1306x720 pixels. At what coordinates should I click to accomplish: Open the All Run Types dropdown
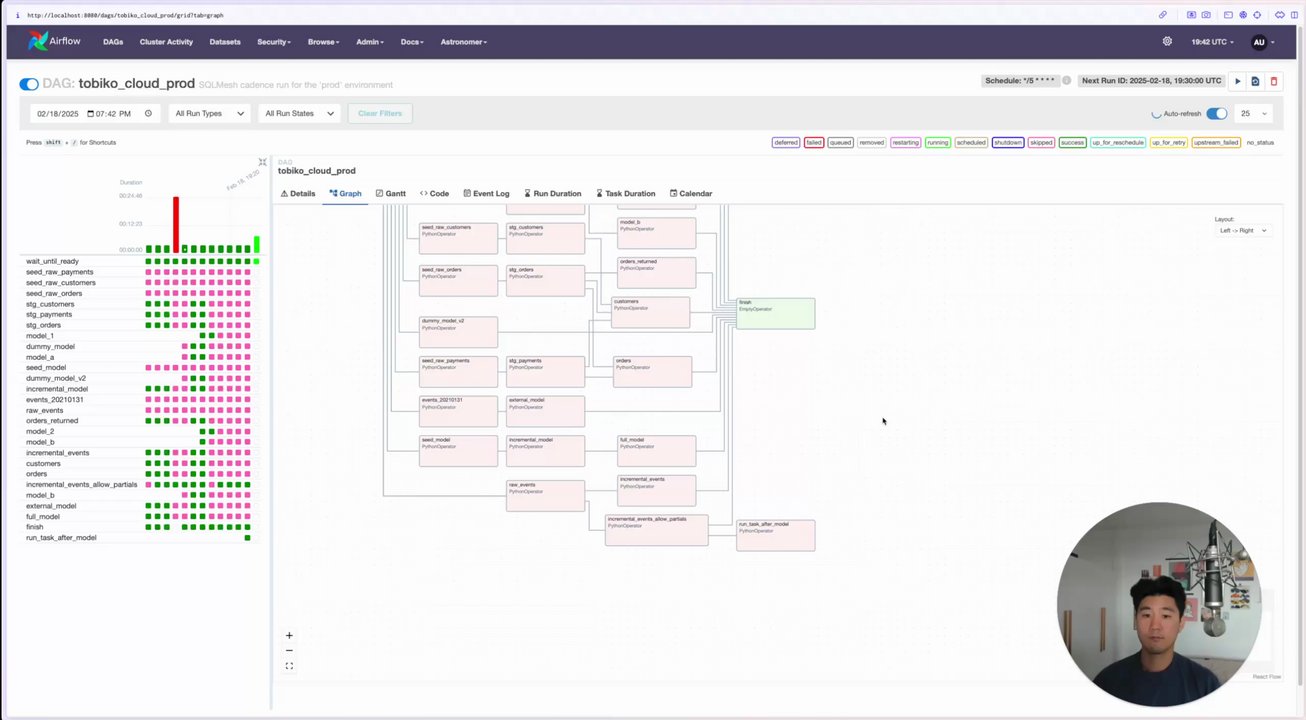point(209,113)
